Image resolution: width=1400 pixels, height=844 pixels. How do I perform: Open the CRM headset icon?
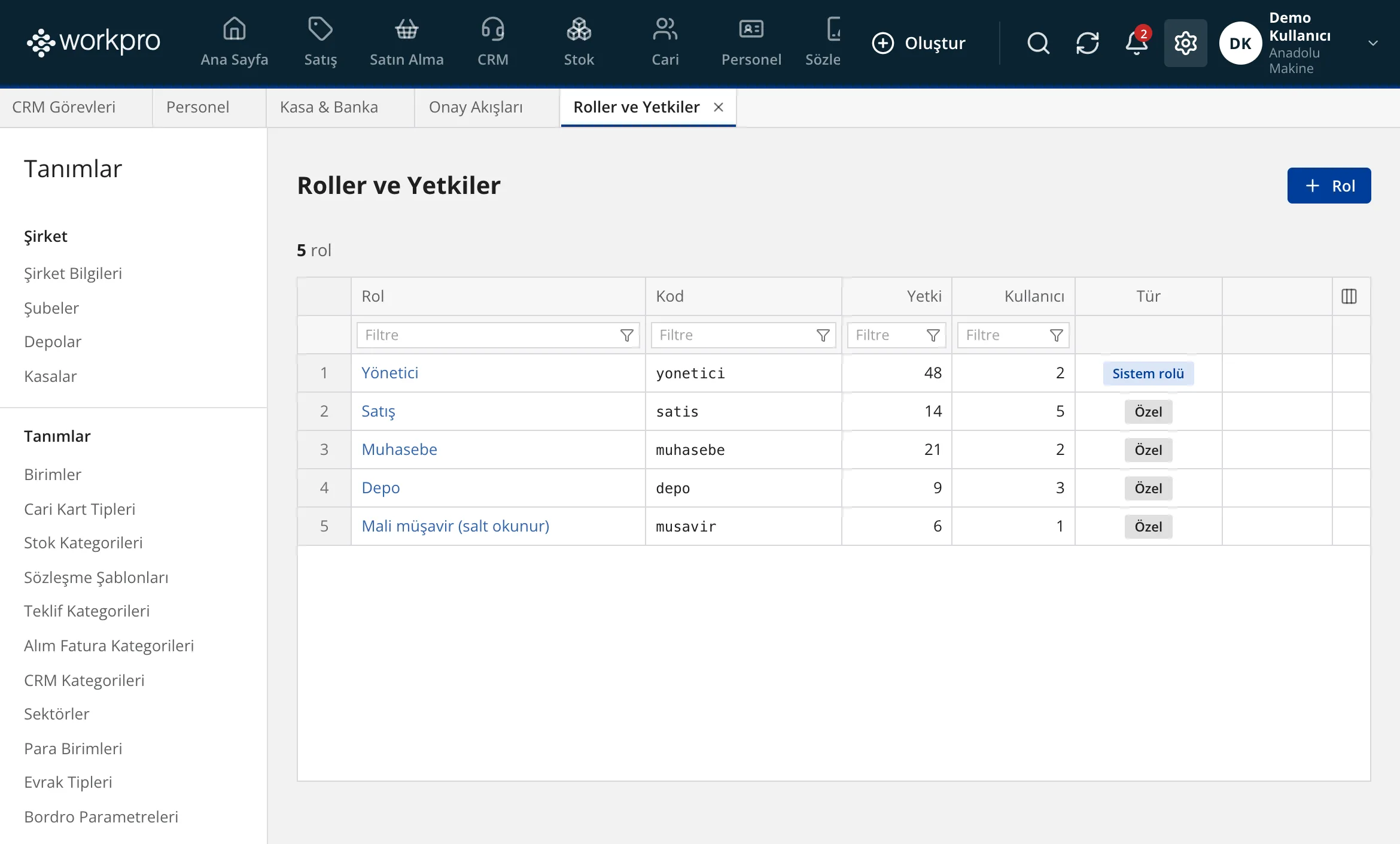pyautogui.click(x=492, y=29)
